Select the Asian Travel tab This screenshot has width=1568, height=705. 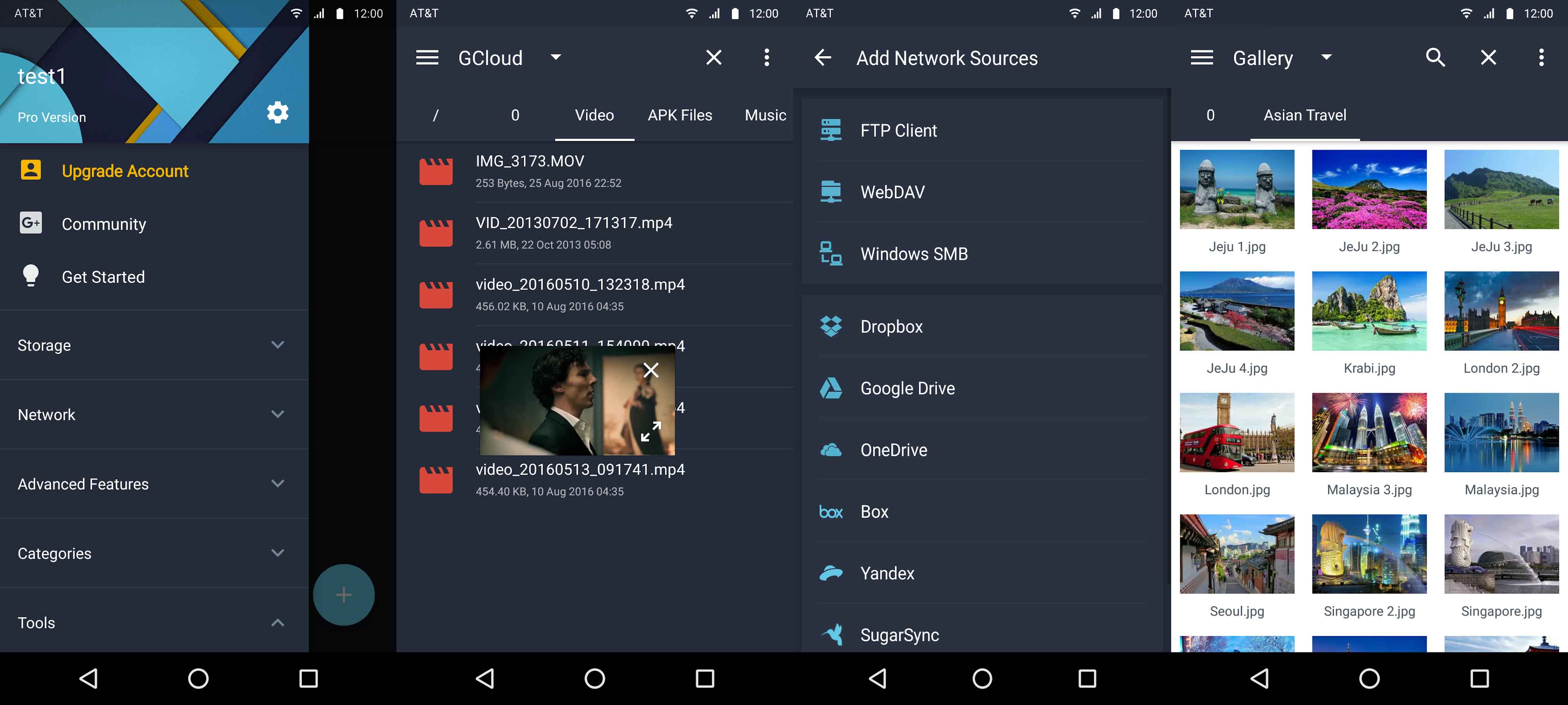click(x=1304, y=115)
